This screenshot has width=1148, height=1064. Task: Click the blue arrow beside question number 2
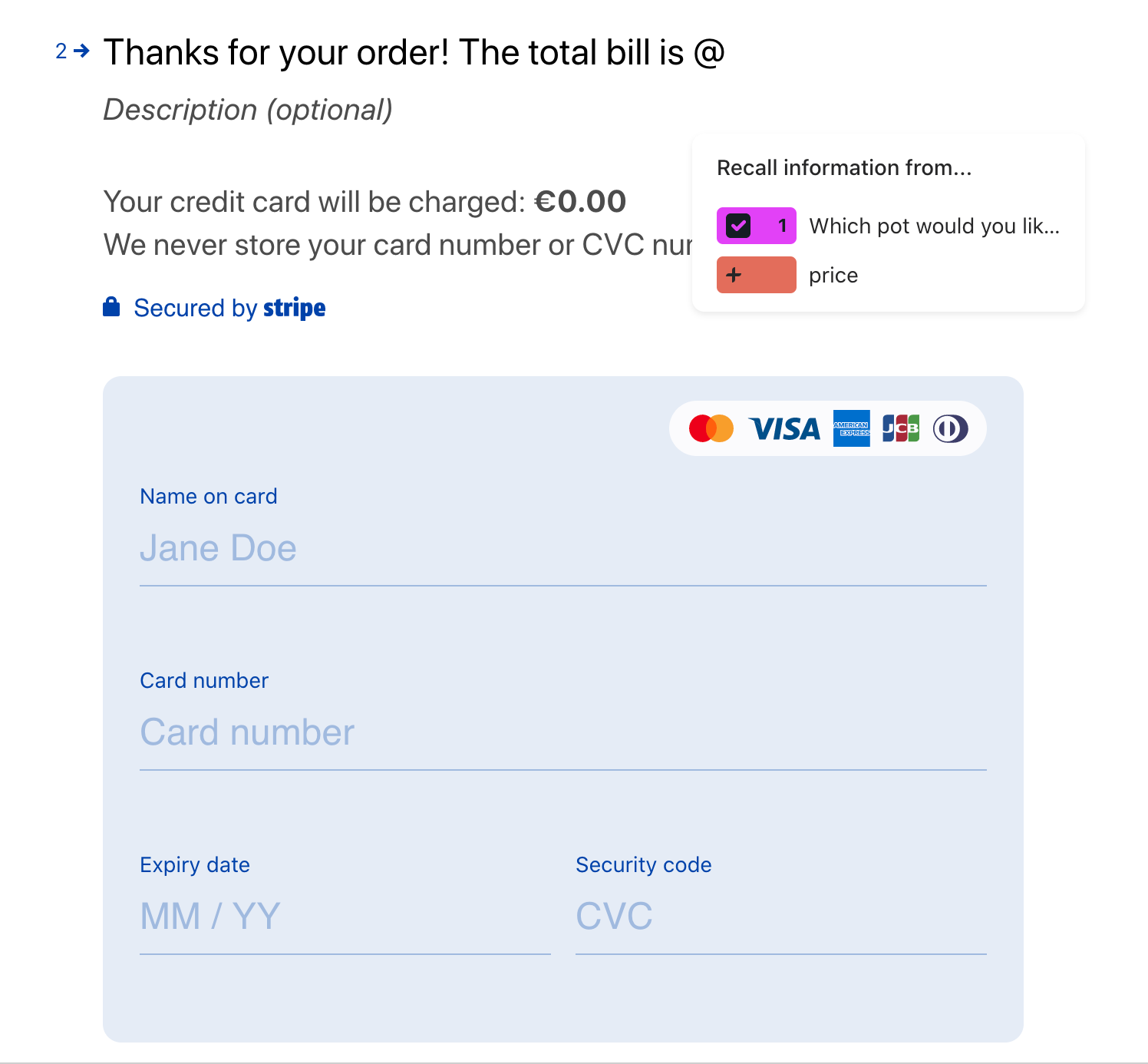(x=82, y=51)
